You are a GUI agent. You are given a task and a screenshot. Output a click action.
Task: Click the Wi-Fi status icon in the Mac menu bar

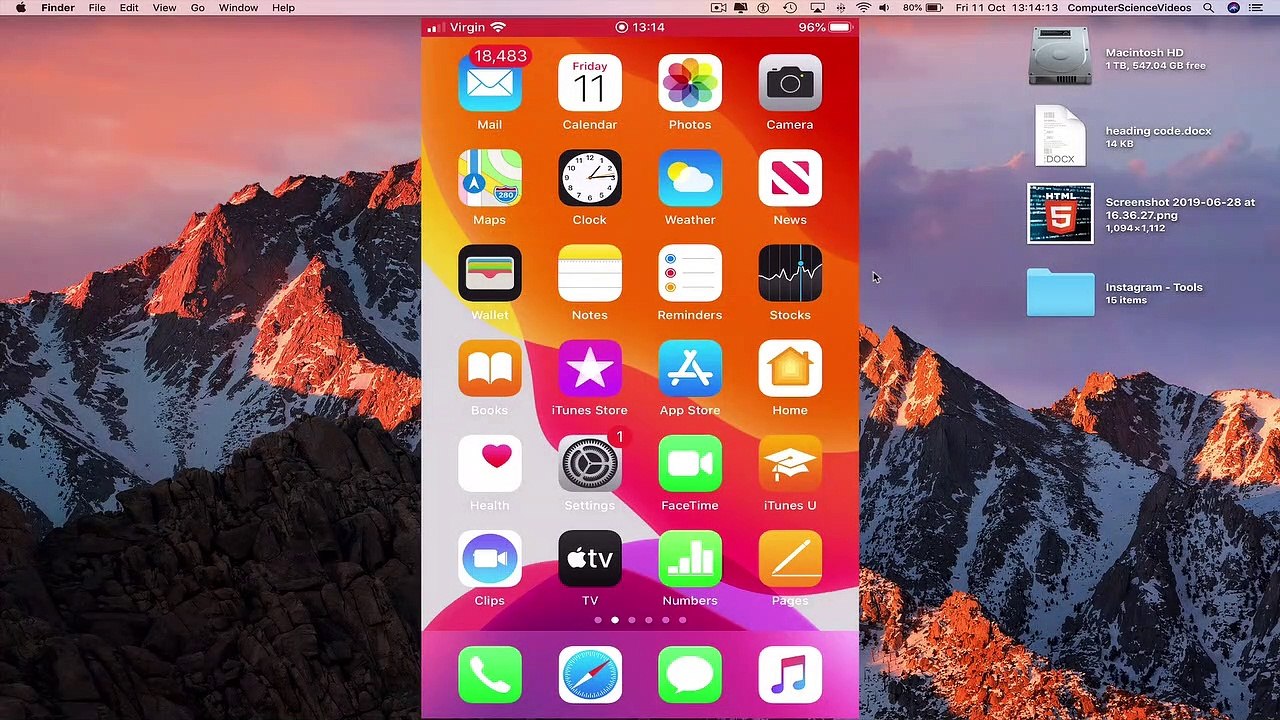pyautogui.click(x=863, y=8)
